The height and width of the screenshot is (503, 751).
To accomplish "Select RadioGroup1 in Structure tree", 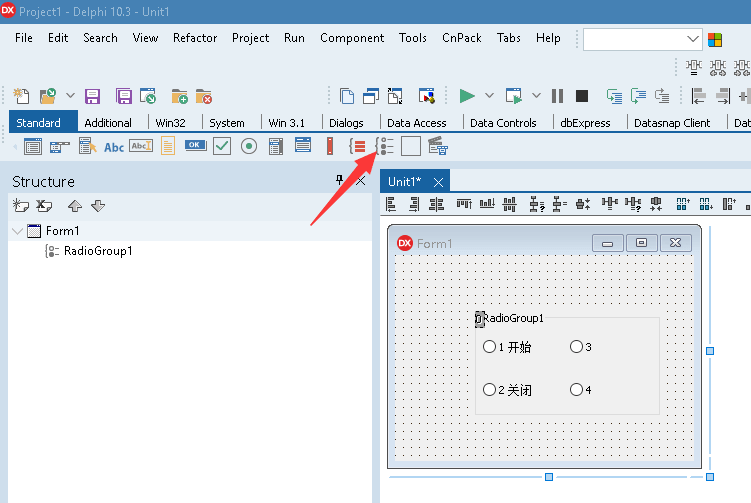I will point(98,251).
